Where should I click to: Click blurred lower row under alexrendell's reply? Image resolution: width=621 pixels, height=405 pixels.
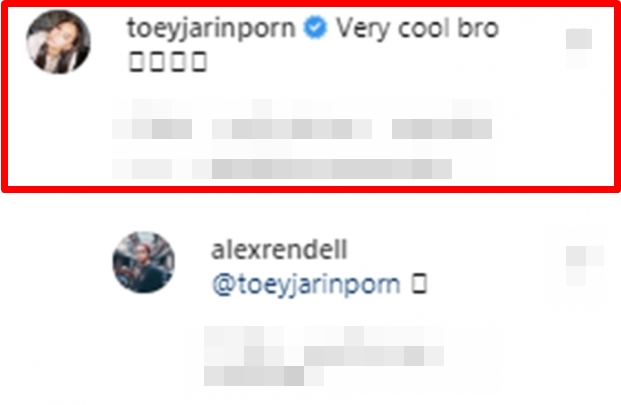[264, 376]
